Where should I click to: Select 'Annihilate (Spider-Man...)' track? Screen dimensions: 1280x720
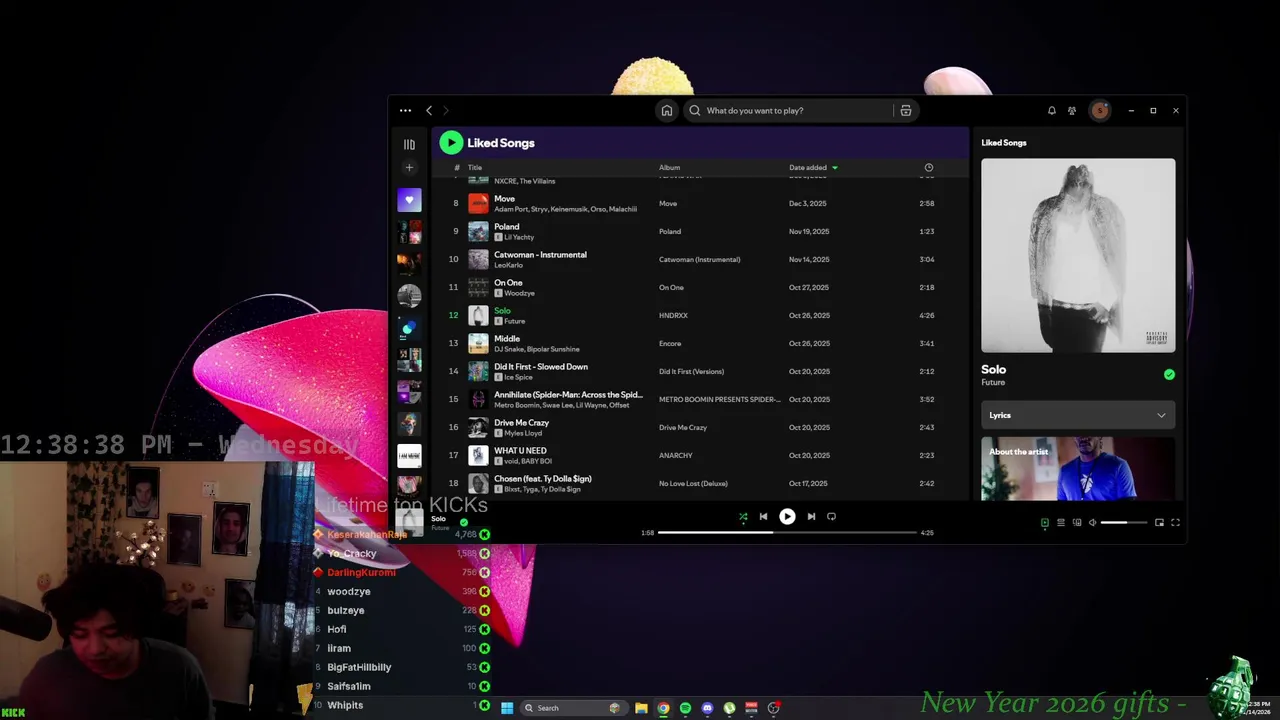coord(568,394)
